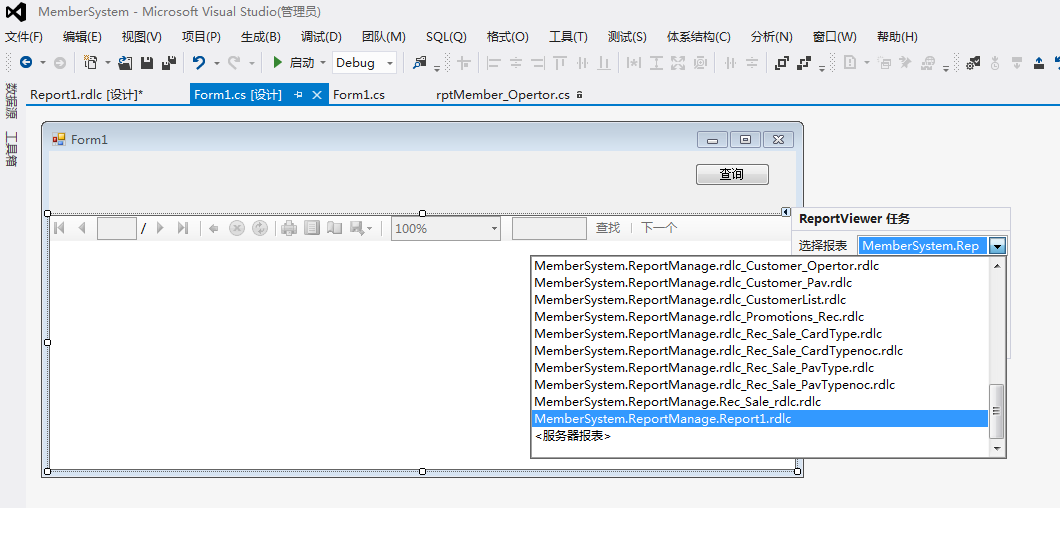The height and width of the screenshot is (540, 1060).
Task: Click the report viewer Print Layout icon
Action: pyautogui.click(x=312, y=228)
